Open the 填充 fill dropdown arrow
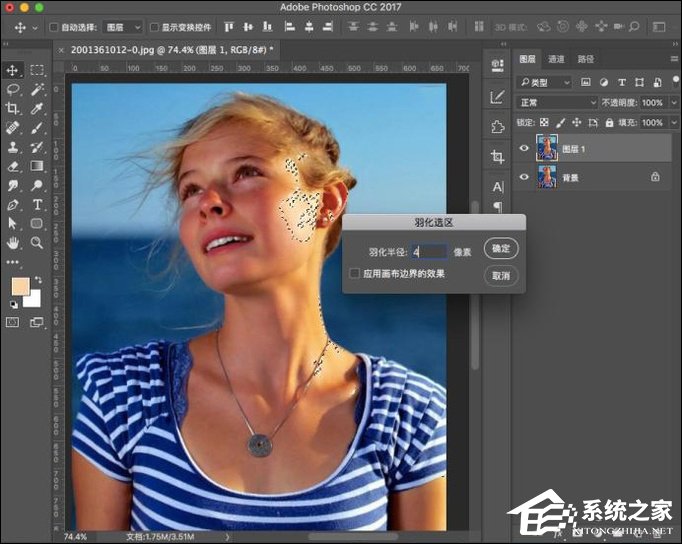 click(674, 123)
